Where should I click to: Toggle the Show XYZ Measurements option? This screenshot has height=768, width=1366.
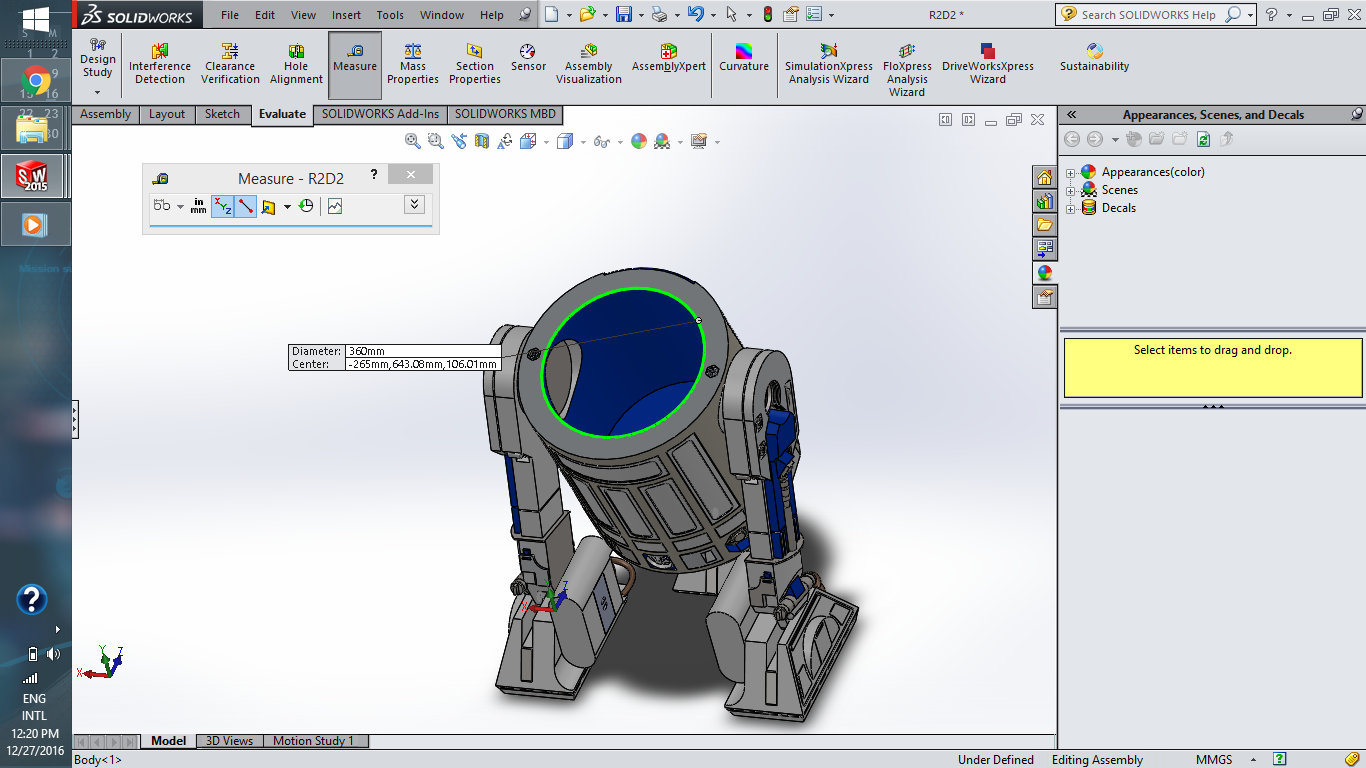pos(222,205)
